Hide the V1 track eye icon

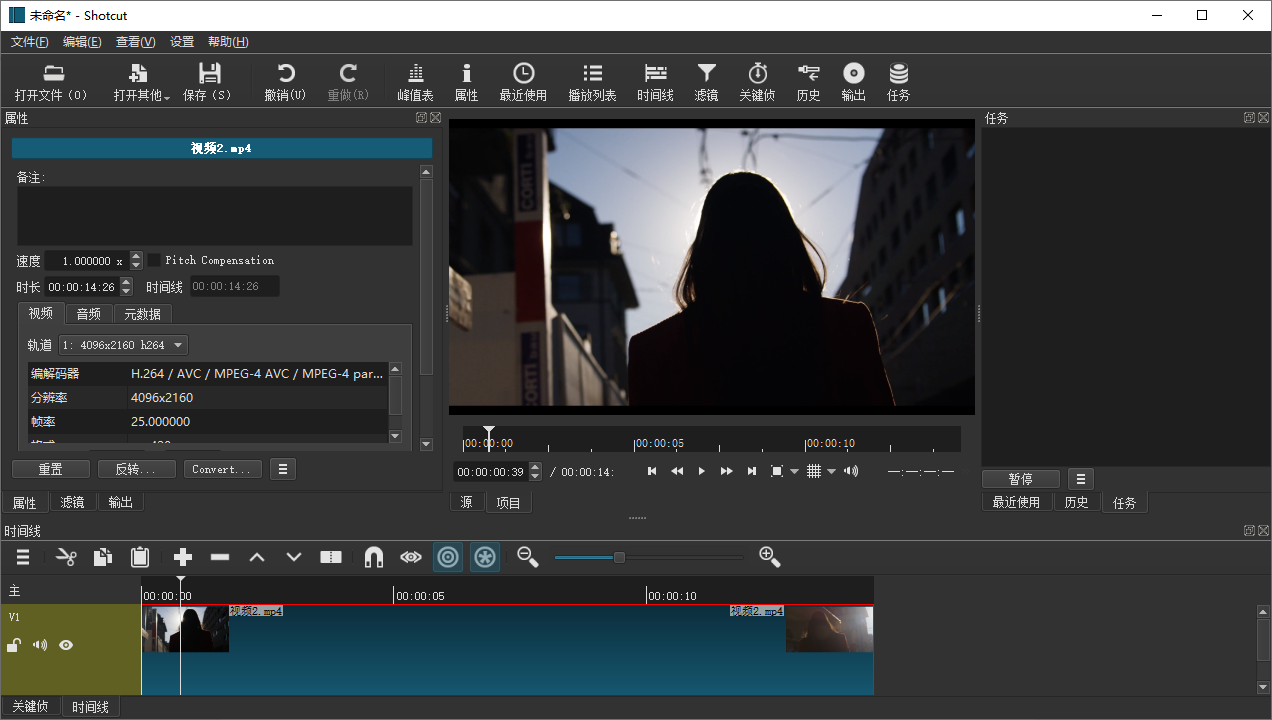point(66,645)
